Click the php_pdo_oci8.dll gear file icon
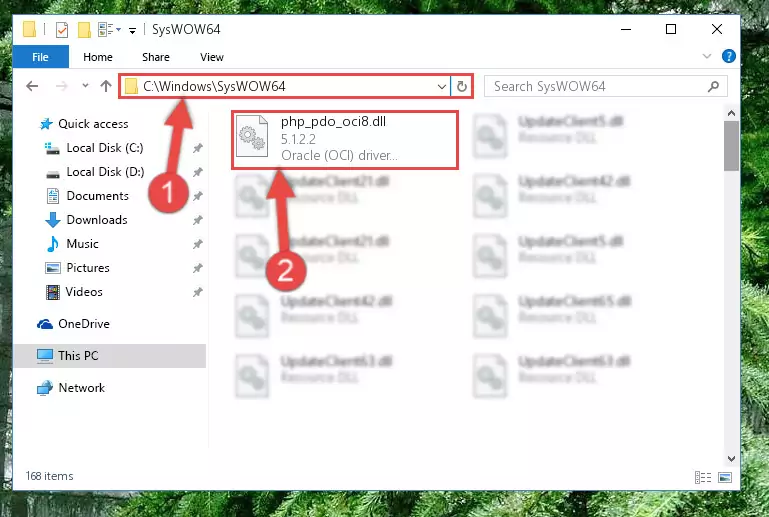The height and width of the screenshot is (517, 769). (252, 136)
